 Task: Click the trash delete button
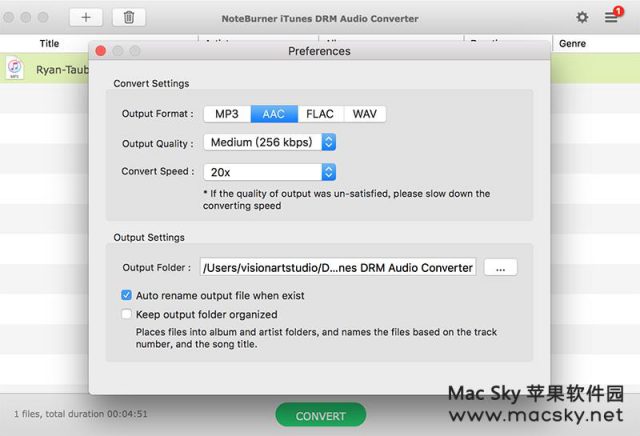pos(129,18)
